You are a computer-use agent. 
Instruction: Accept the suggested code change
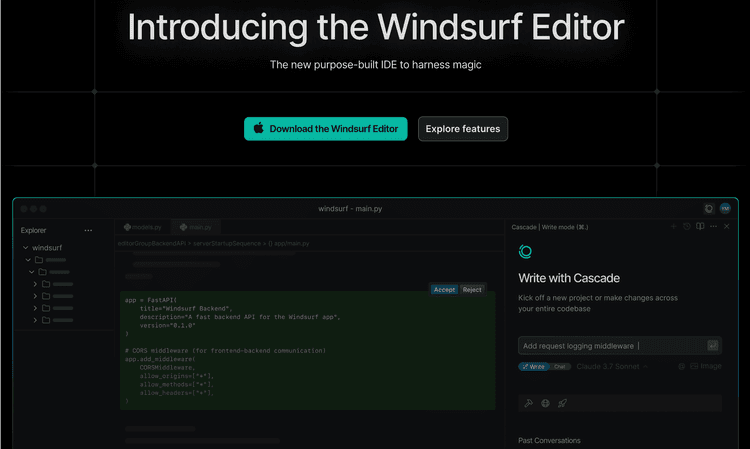point(444,290)
